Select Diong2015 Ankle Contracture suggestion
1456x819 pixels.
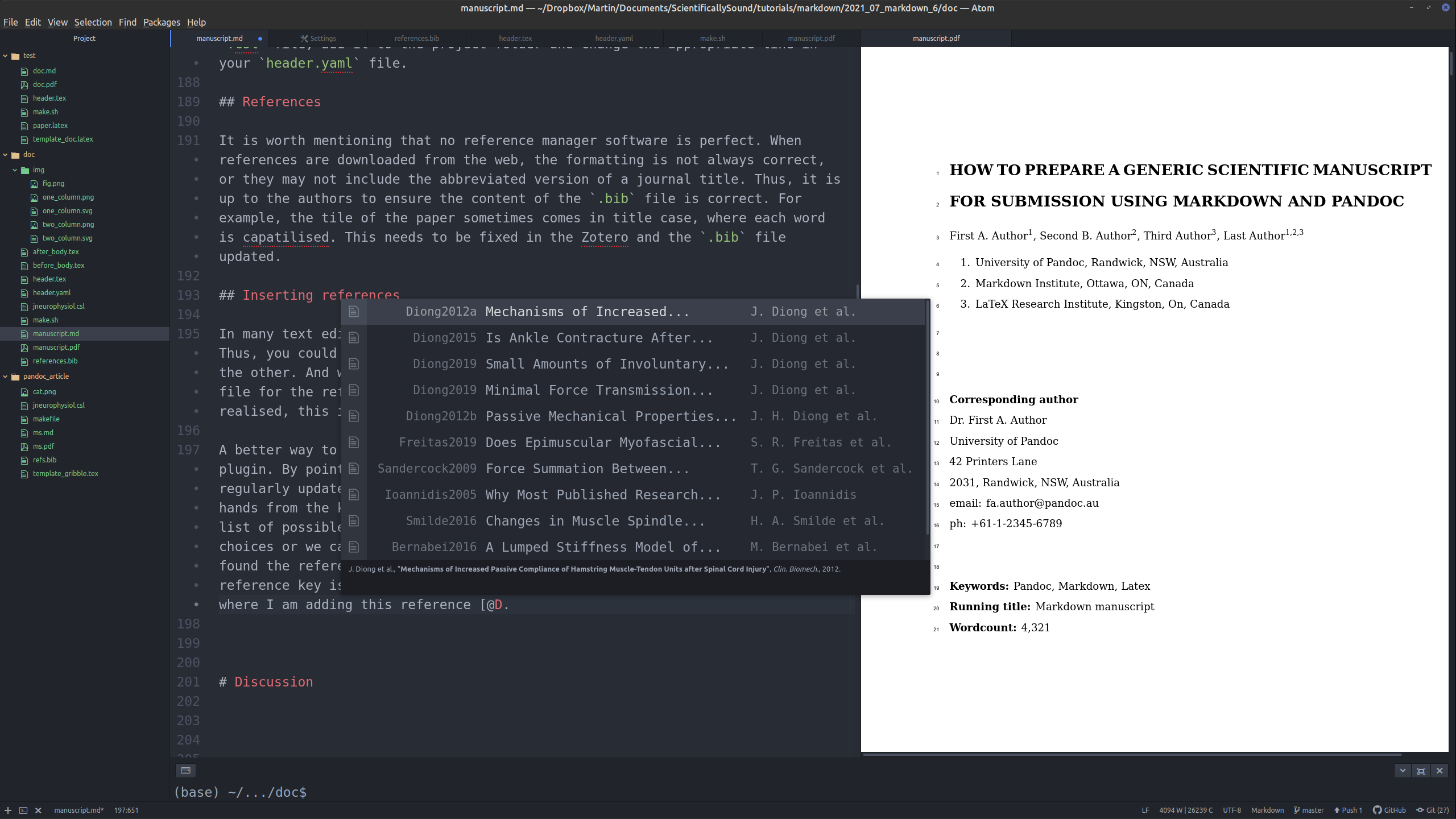597,338
